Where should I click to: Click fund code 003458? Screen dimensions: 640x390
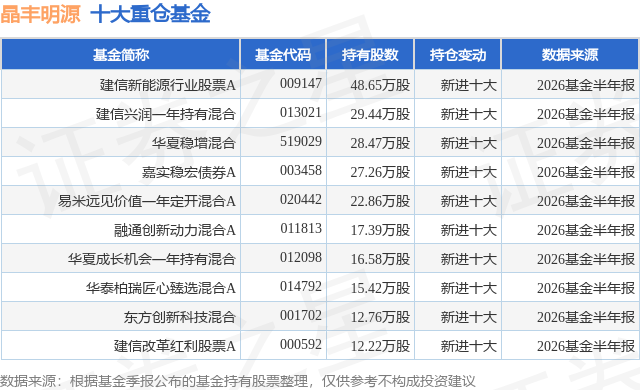(x=301, y=170)
